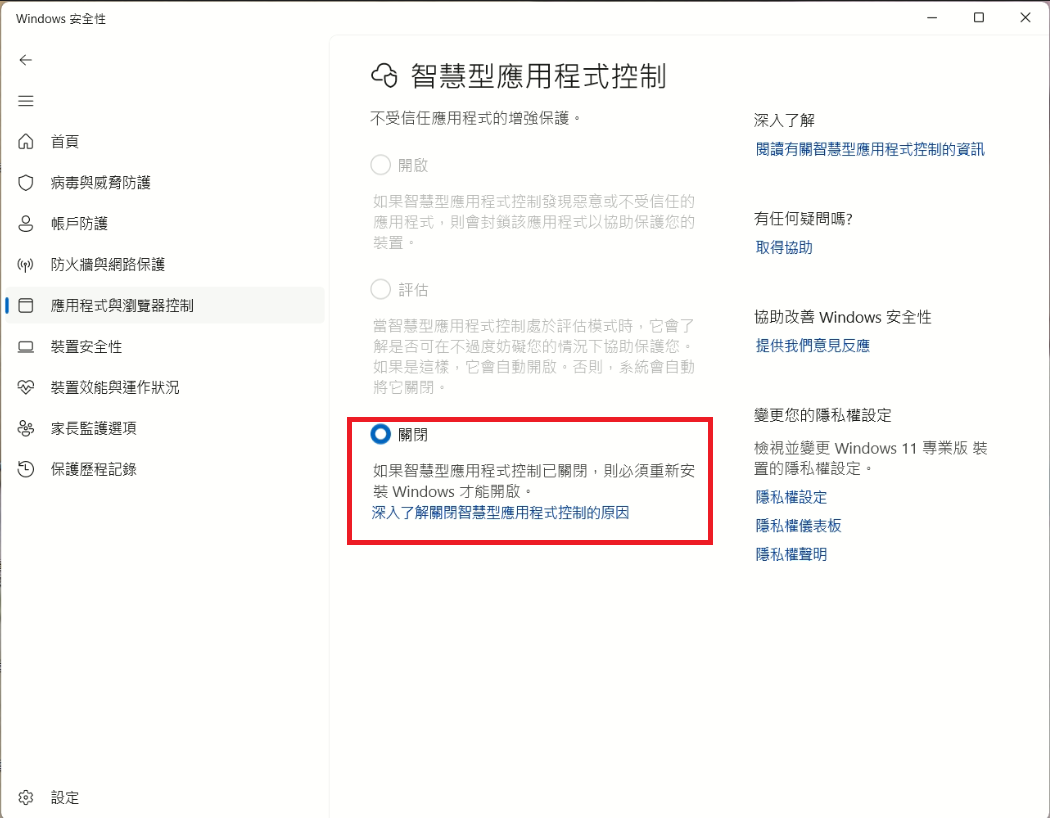This screenshot has height=818, width=1050.
Task: Select the 關閉 radio button
Action: (x=380, y=435)
